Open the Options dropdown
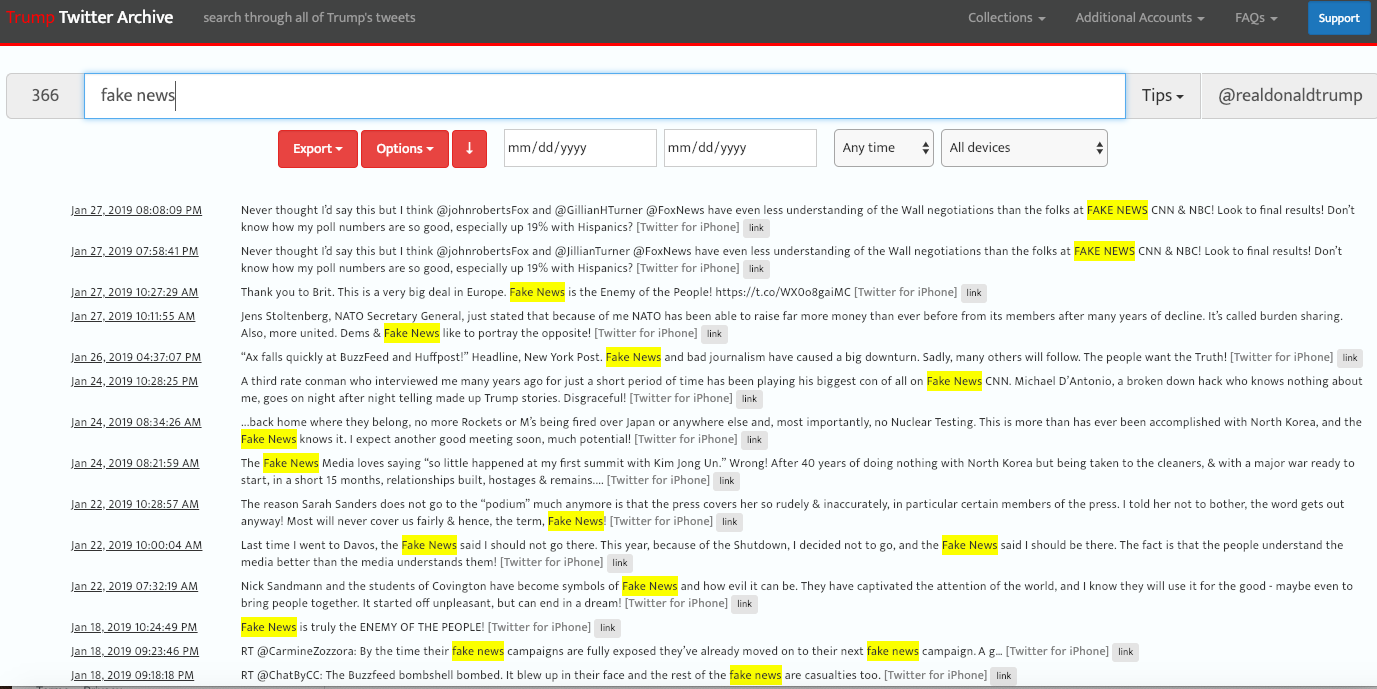1377x689 pixels. click(405, 148)
